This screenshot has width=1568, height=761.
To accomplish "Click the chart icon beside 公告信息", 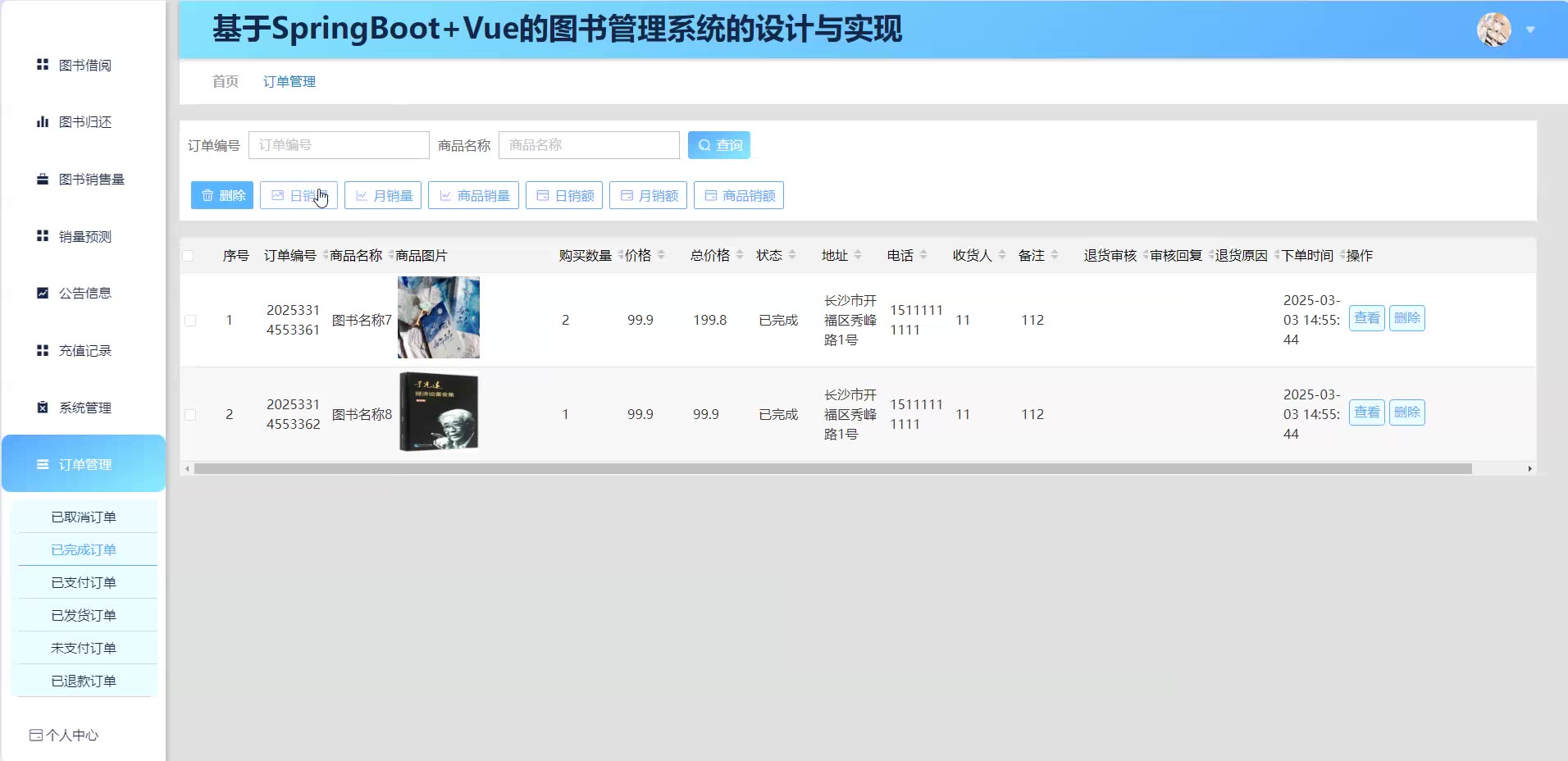I will [43, 293].
